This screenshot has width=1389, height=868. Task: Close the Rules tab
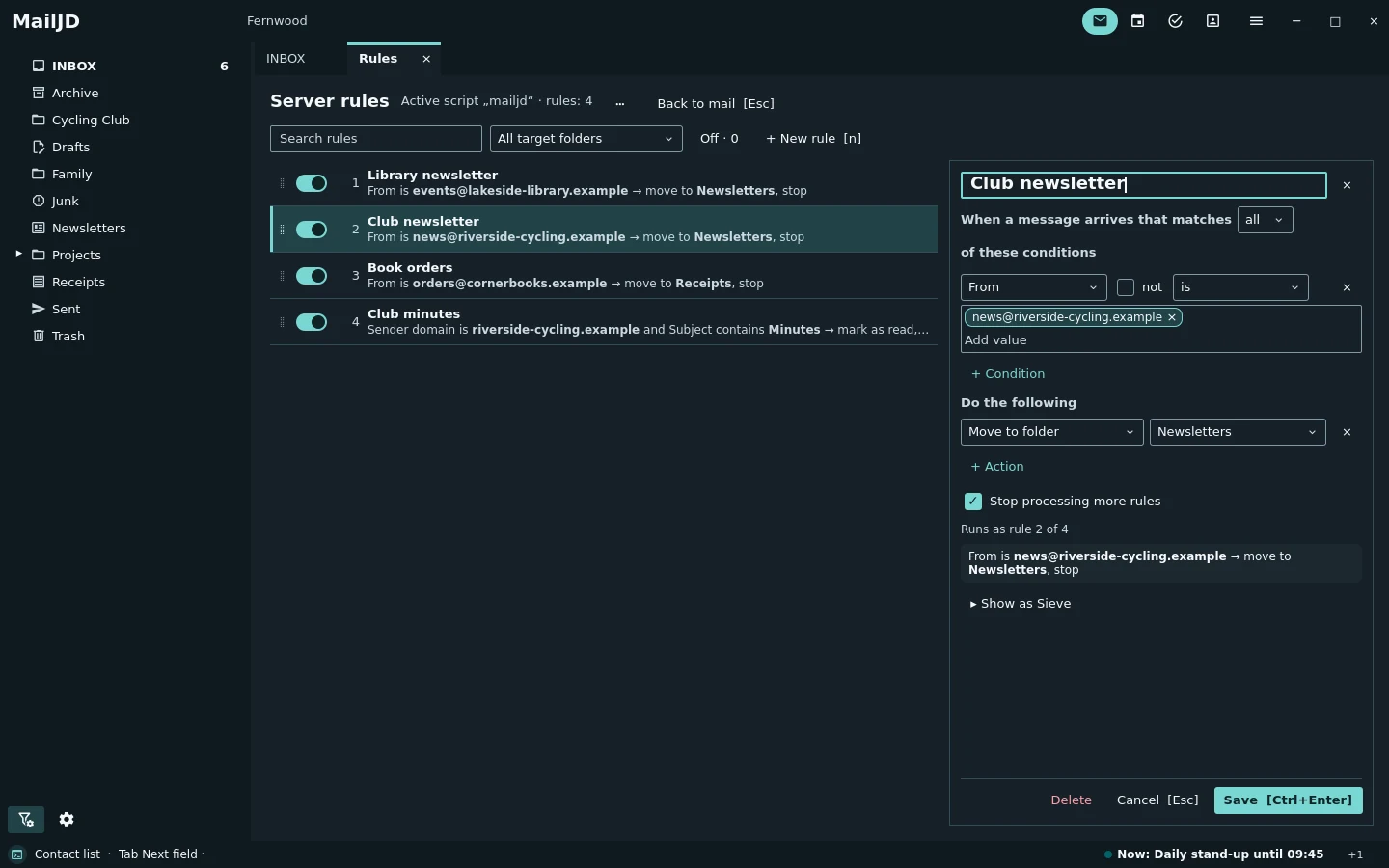426,59
